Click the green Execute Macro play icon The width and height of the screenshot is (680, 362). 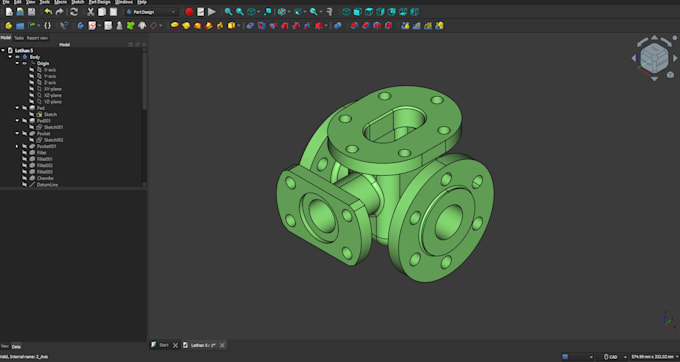point(212,12)
